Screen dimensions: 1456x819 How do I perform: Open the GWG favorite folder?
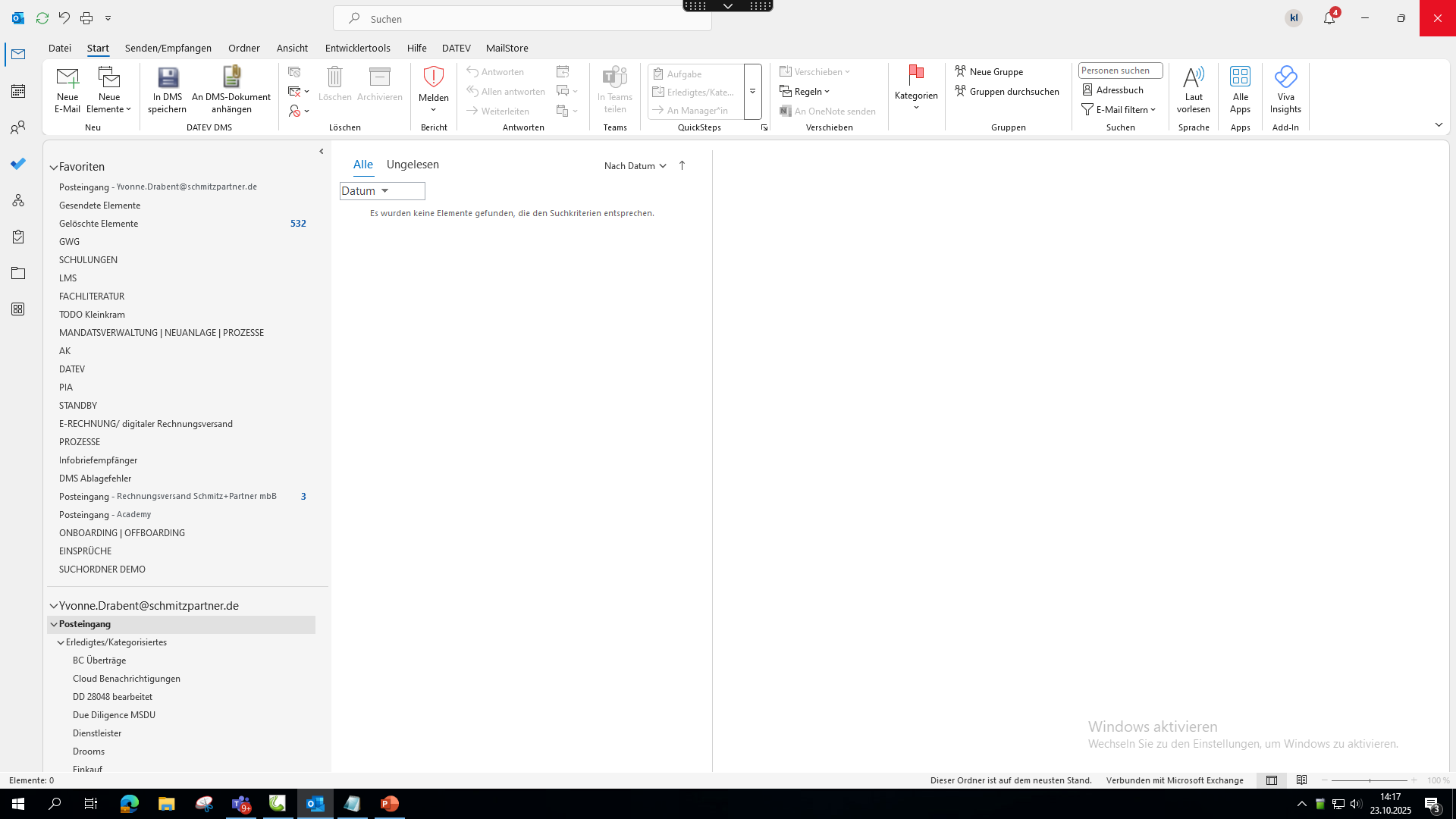(180, 242)
